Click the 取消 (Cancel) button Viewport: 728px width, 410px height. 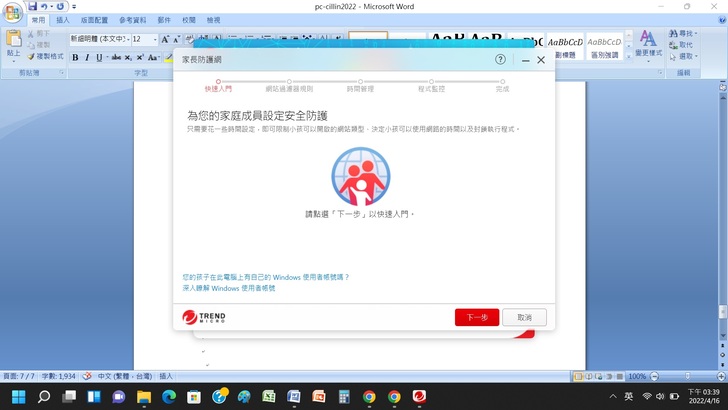pos(524,317)
